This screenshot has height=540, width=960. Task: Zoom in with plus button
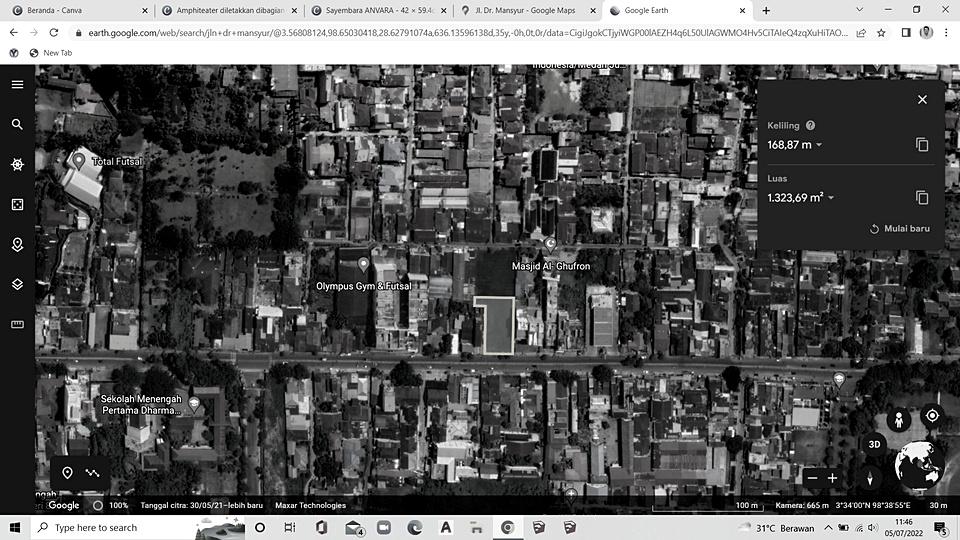click(832, 478)
